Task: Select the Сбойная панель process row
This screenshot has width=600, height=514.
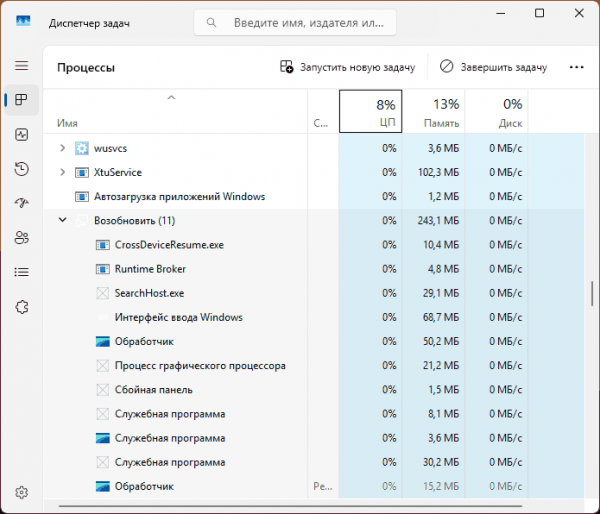Action: [x=314, y=390]
